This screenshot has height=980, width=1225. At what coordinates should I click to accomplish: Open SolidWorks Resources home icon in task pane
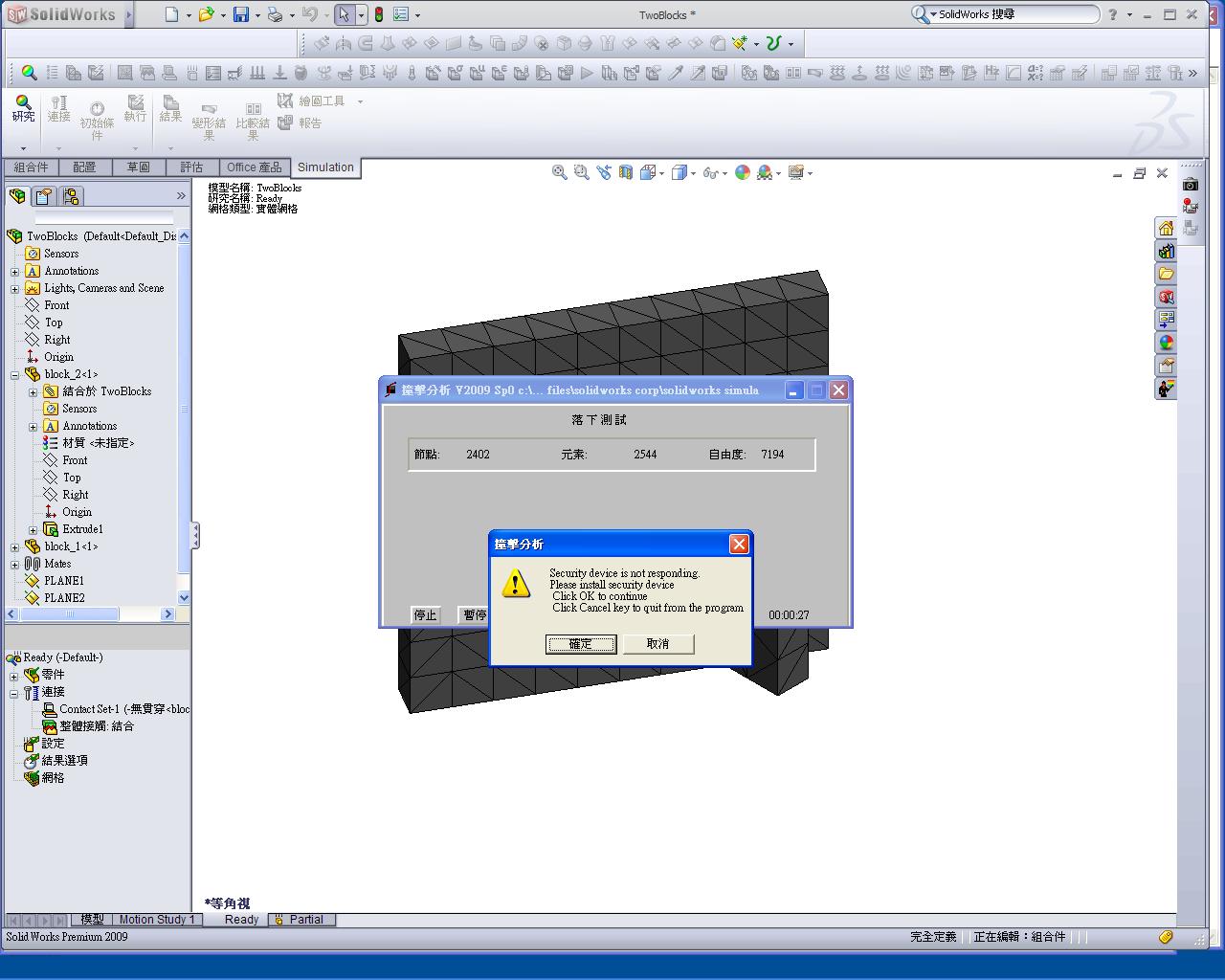[x=1166, y=228]
